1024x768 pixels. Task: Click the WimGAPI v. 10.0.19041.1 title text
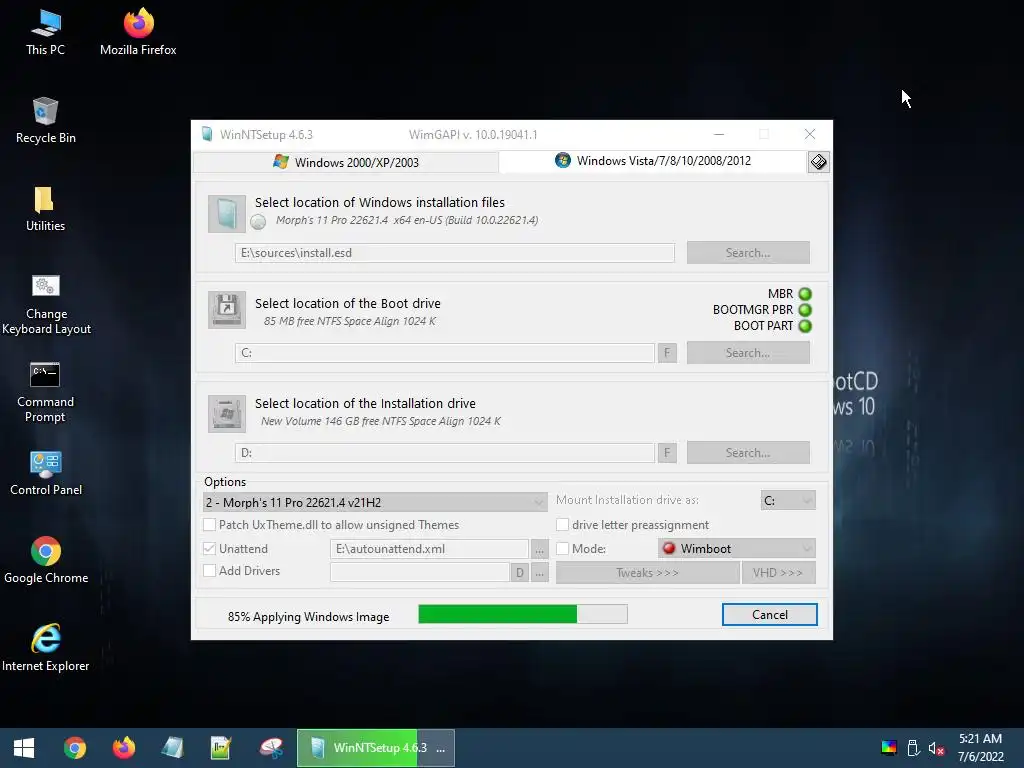click(473, 135)
